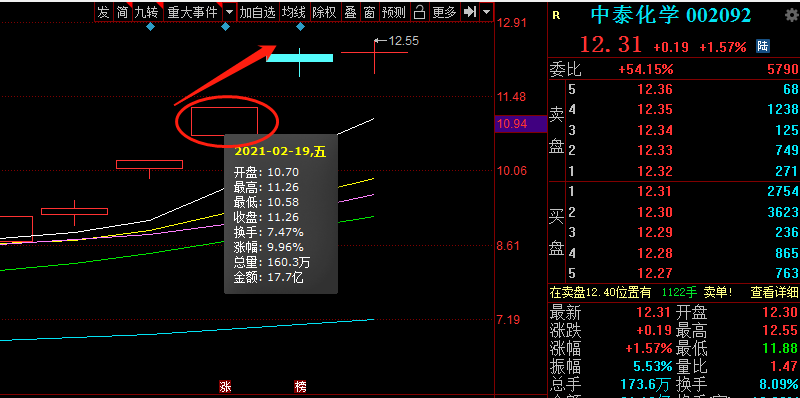Click the 加自选 button

coord(258,12)
